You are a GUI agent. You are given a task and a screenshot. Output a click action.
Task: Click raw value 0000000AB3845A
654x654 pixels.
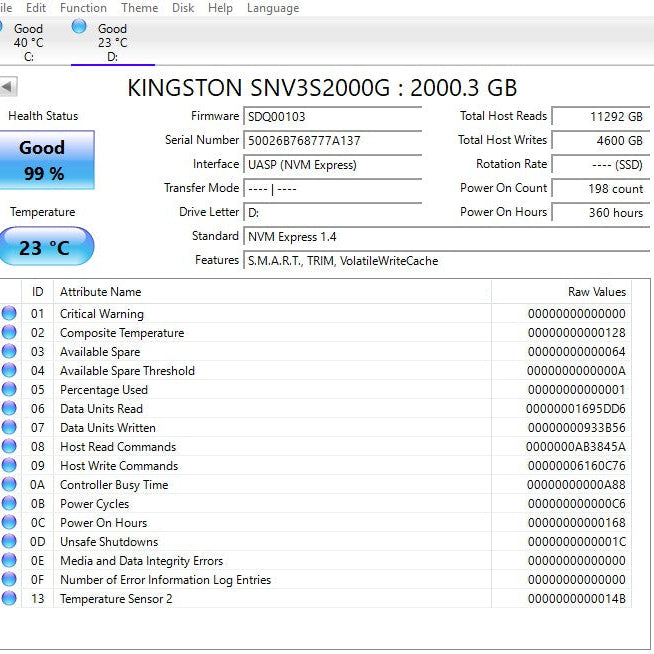(x=576, y=447)
